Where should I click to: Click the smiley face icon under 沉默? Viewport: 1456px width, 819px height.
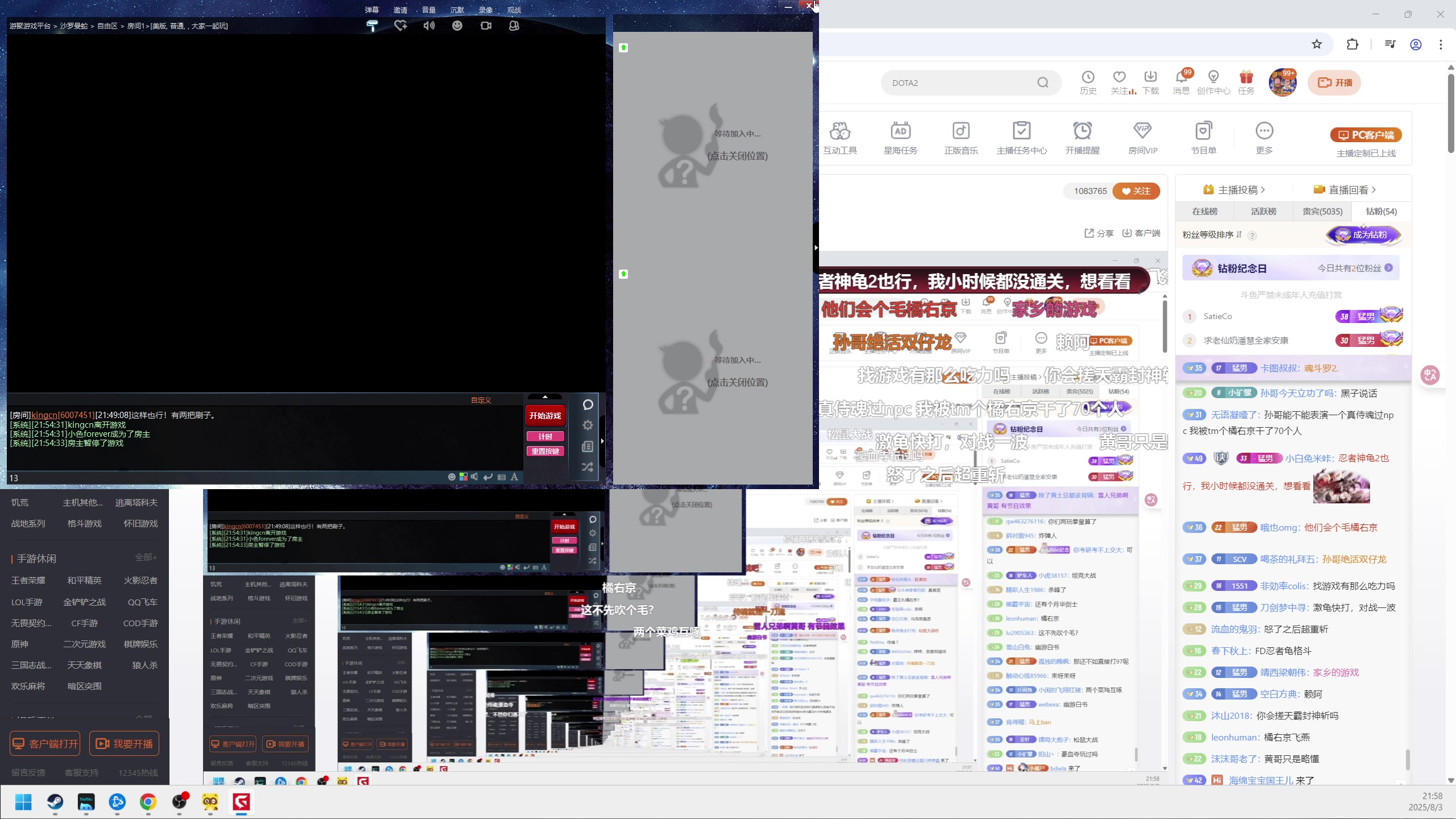[457, 26]
